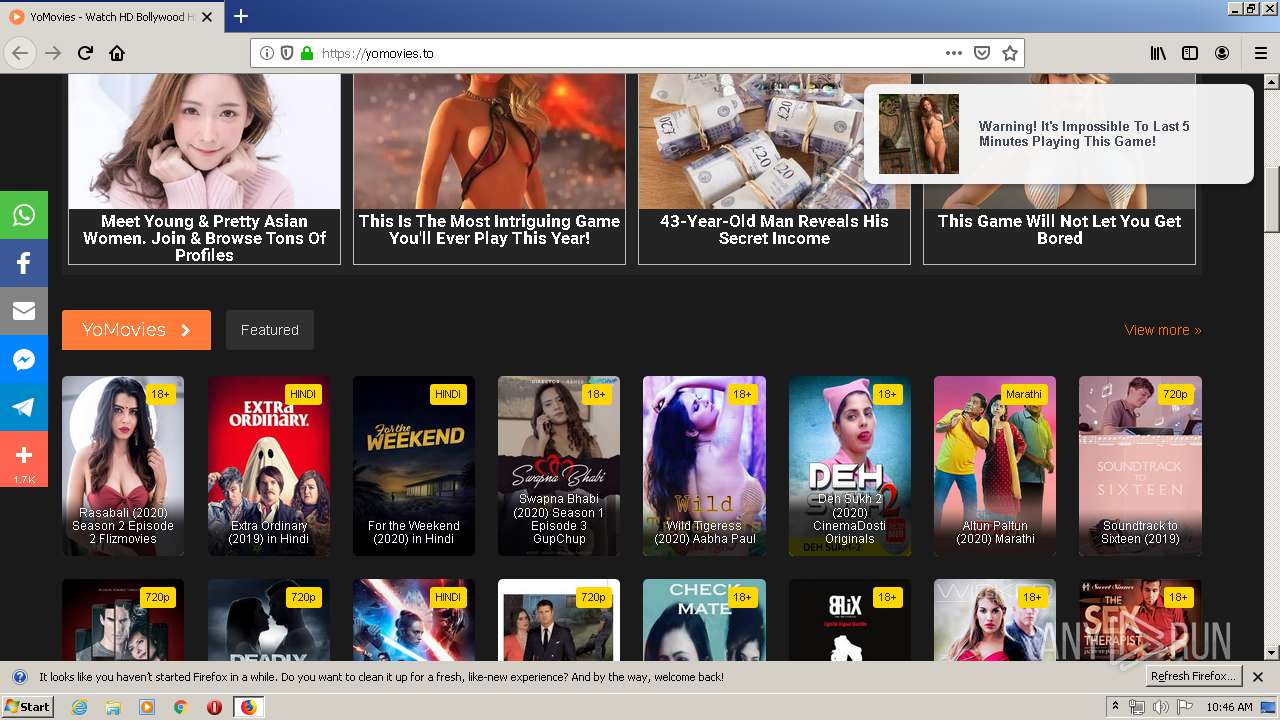Select the YoMovies tab
Viewport: 1280px width, 720px height.
click(x=110, y=16)
